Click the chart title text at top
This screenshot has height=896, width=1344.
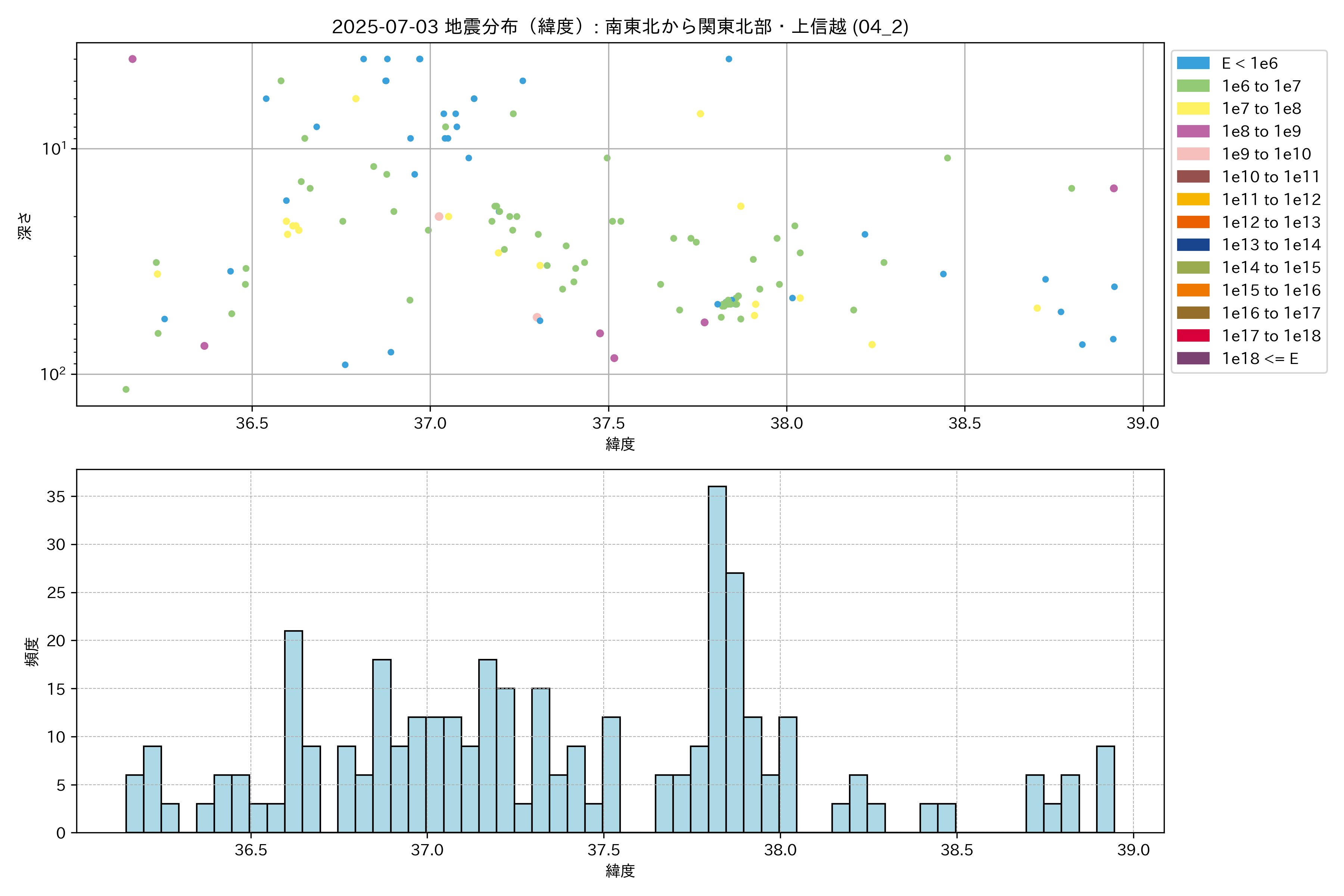coord(620,26)
